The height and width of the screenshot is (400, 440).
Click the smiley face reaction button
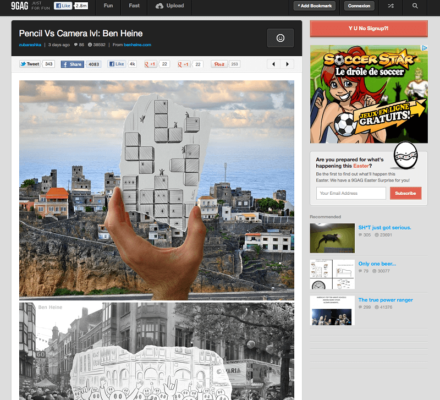tap(280, 38)
